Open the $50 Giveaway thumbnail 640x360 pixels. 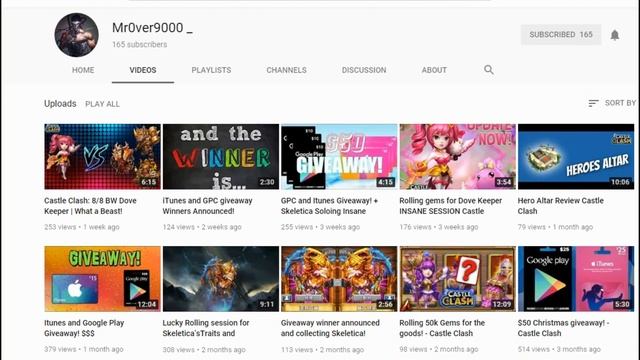click(x=339, y=157)
